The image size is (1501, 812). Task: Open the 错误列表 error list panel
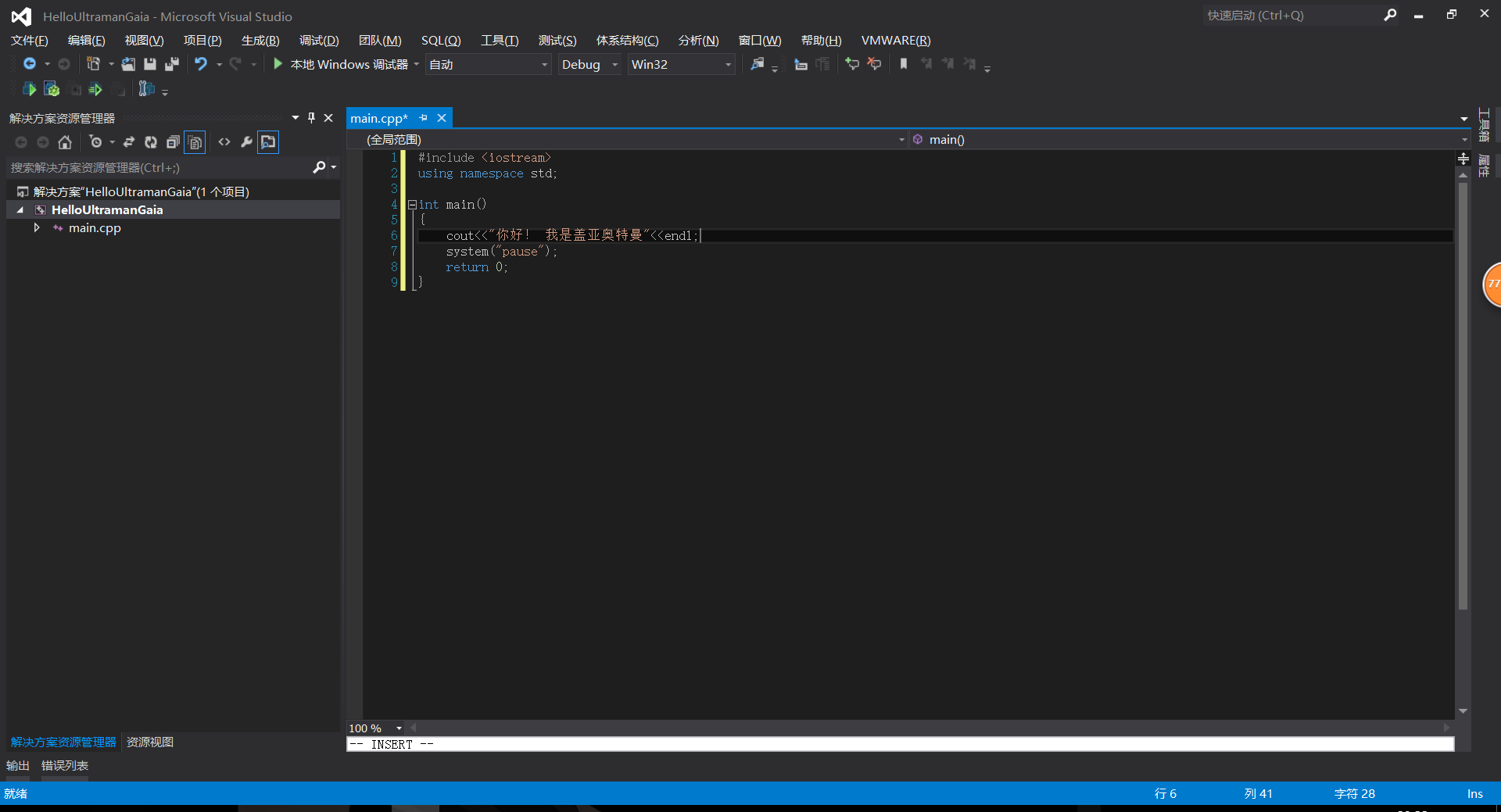[x=65, y=765]
